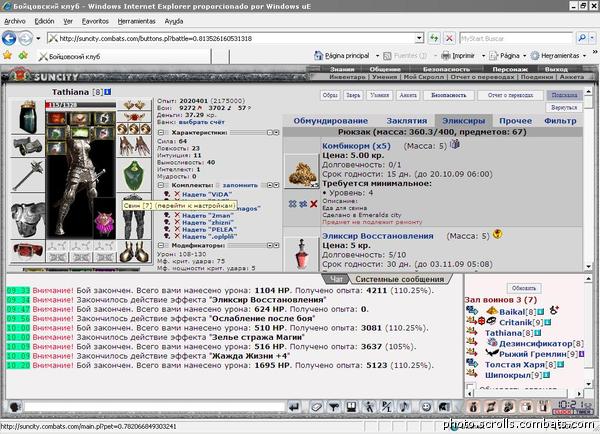Viewport: 600px width, 434px height.
Task: Click the gloves equipment slot
Action: click(134, 146)
